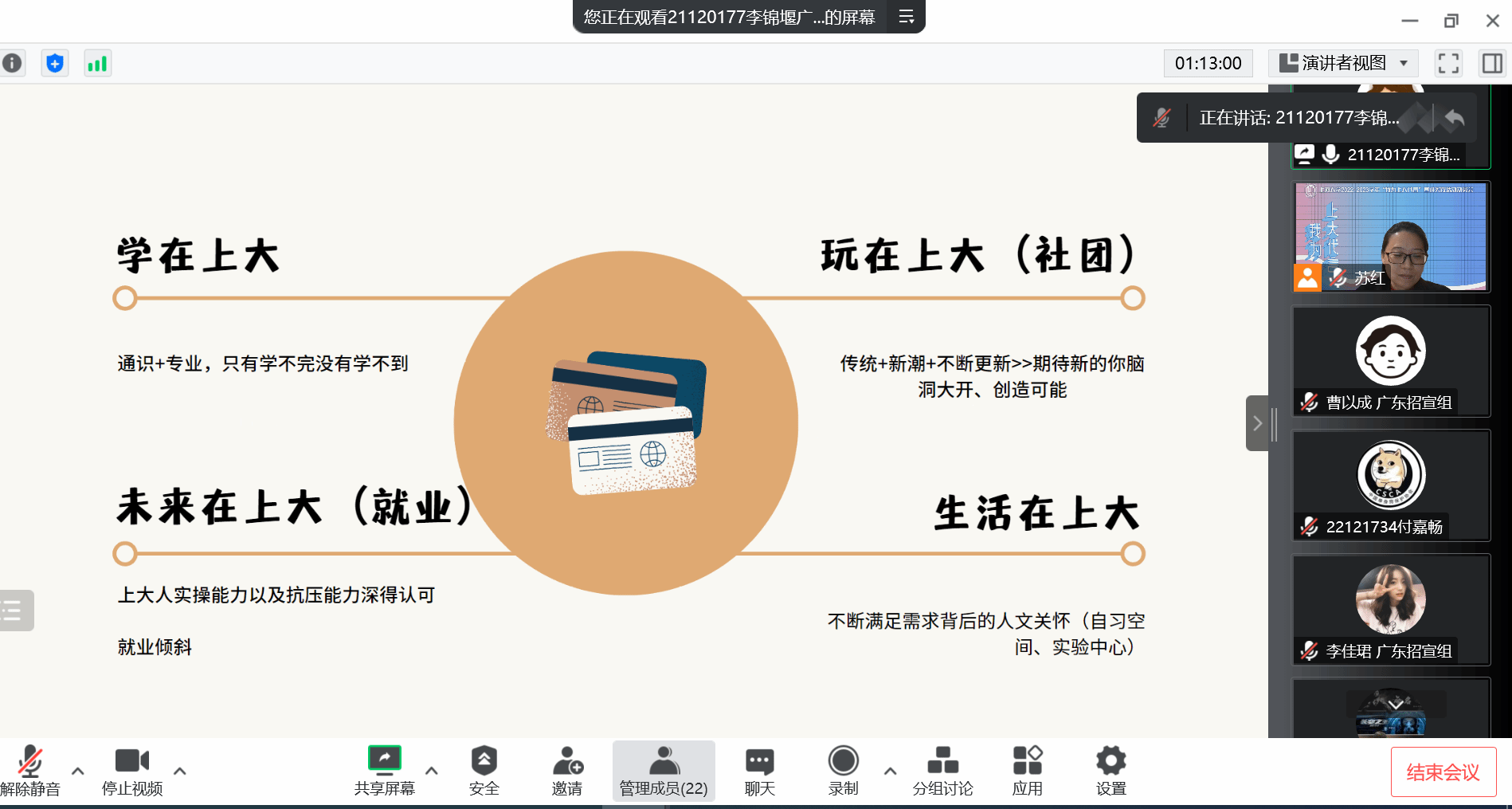
Task: Enter full screen mode
Action: coord(1448,63)
